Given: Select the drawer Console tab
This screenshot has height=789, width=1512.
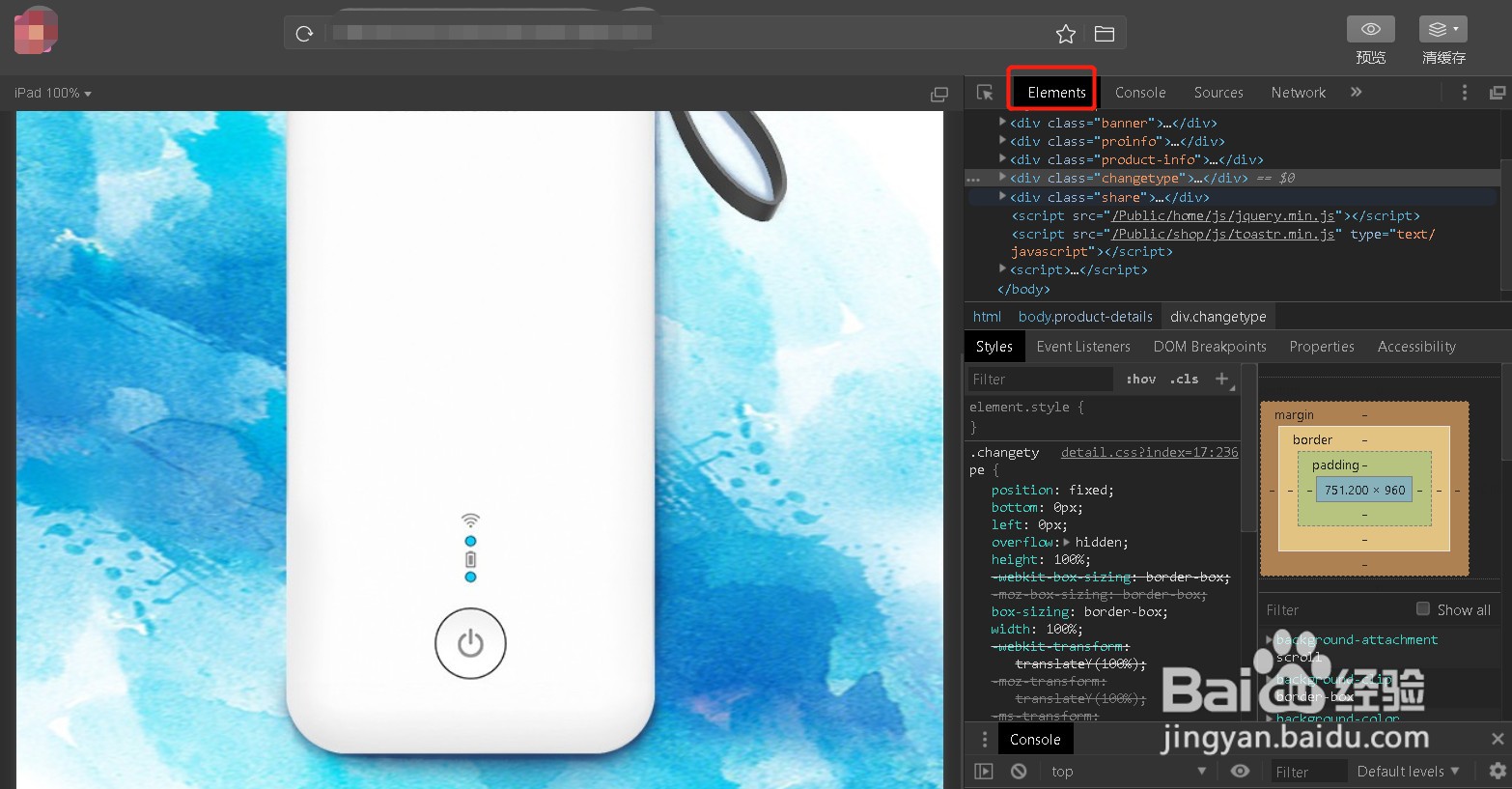Looking at the screenshot, I should (x=1035, y=740).
